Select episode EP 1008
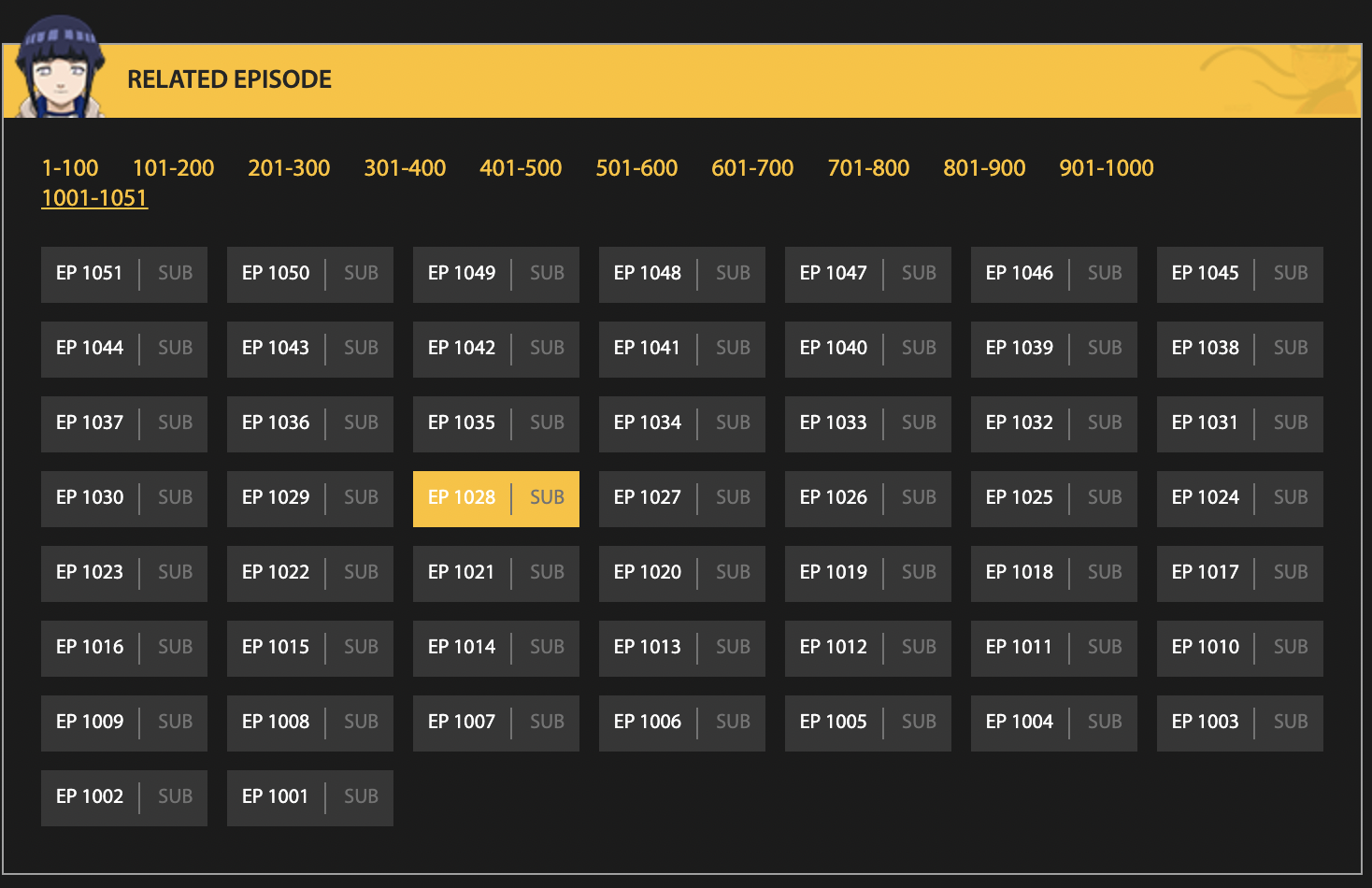This screenshot has height=888, width=1372. point(310,723)
